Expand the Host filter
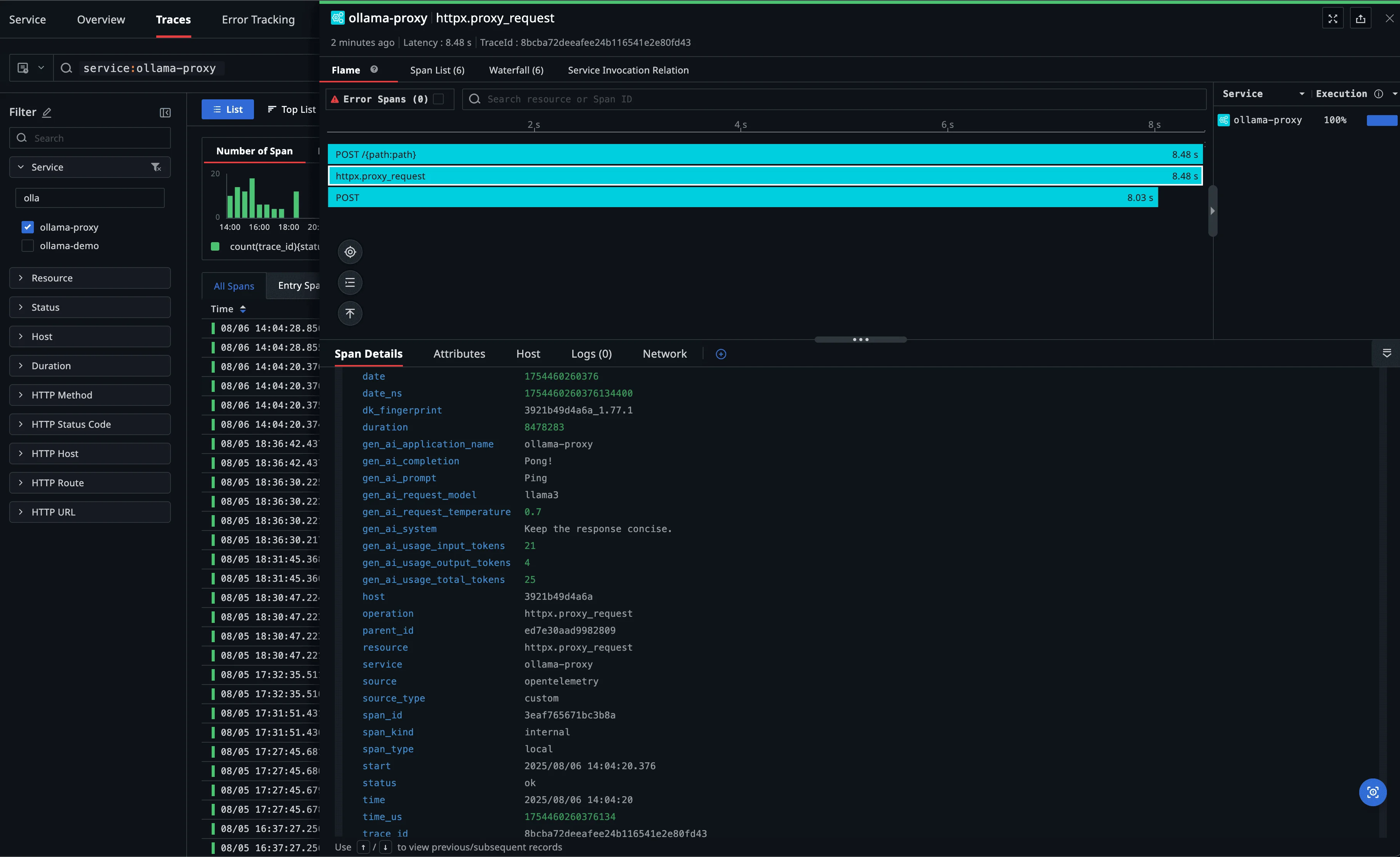This screenshot has height=857, width=1400. tap(90, 336)
